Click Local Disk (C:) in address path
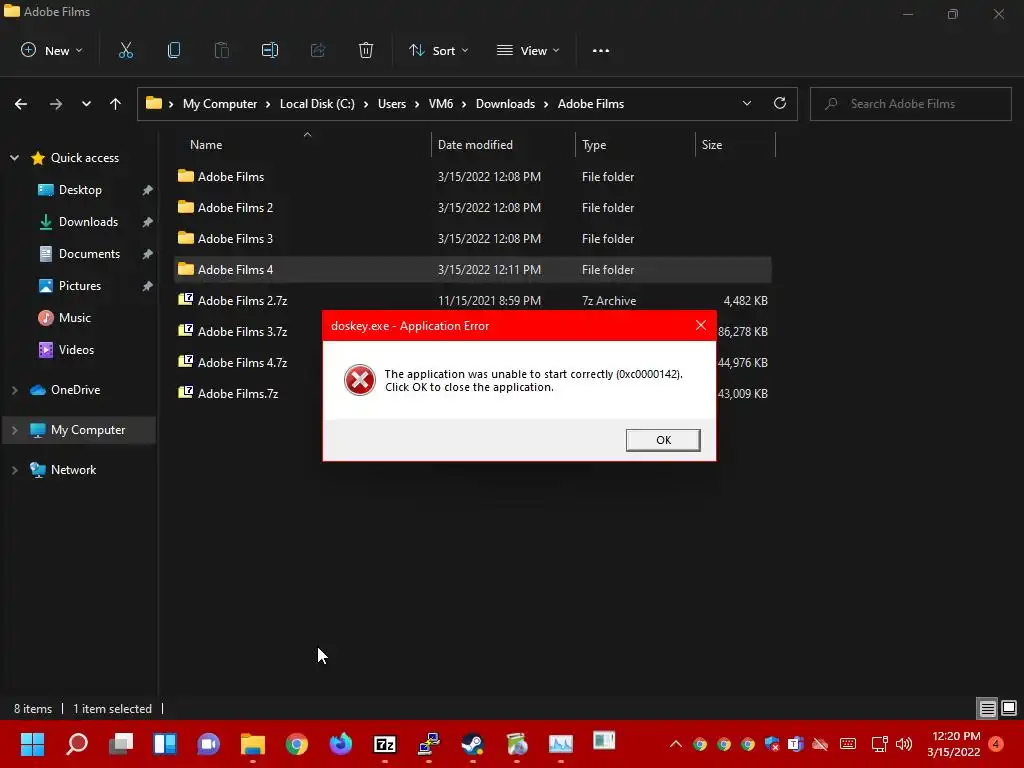Viewport: 1024px width, 768px height. (x=317, y=104)
